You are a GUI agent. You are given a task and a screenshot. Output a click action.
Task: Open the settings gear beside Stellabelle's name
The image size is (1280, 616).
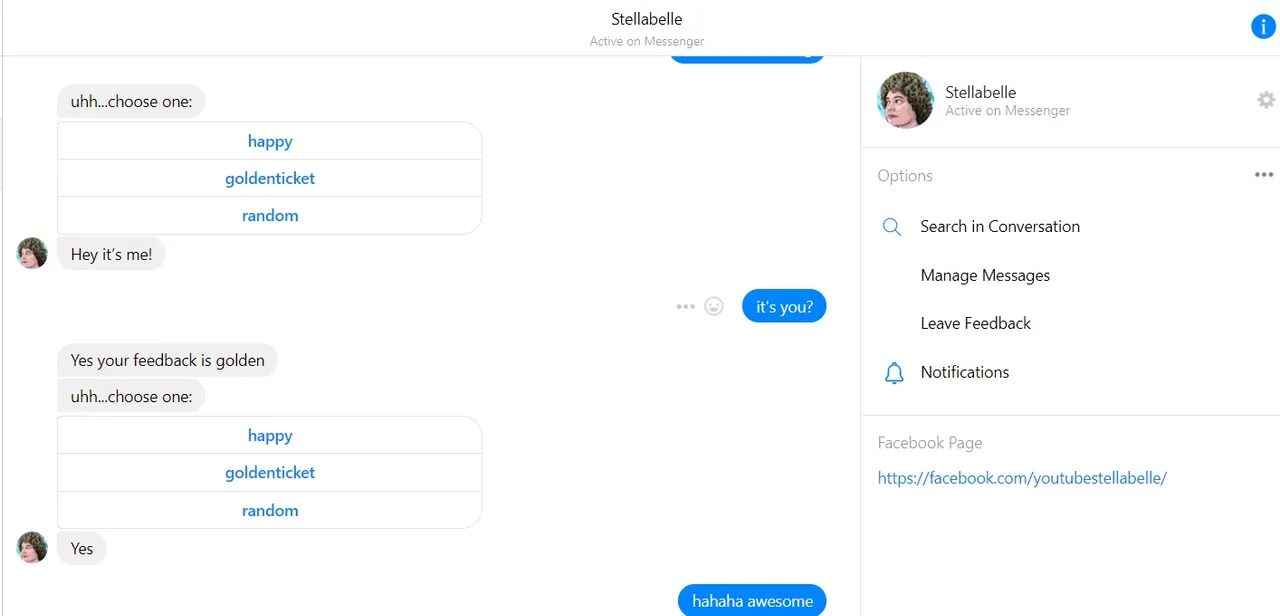(1266, 100)
